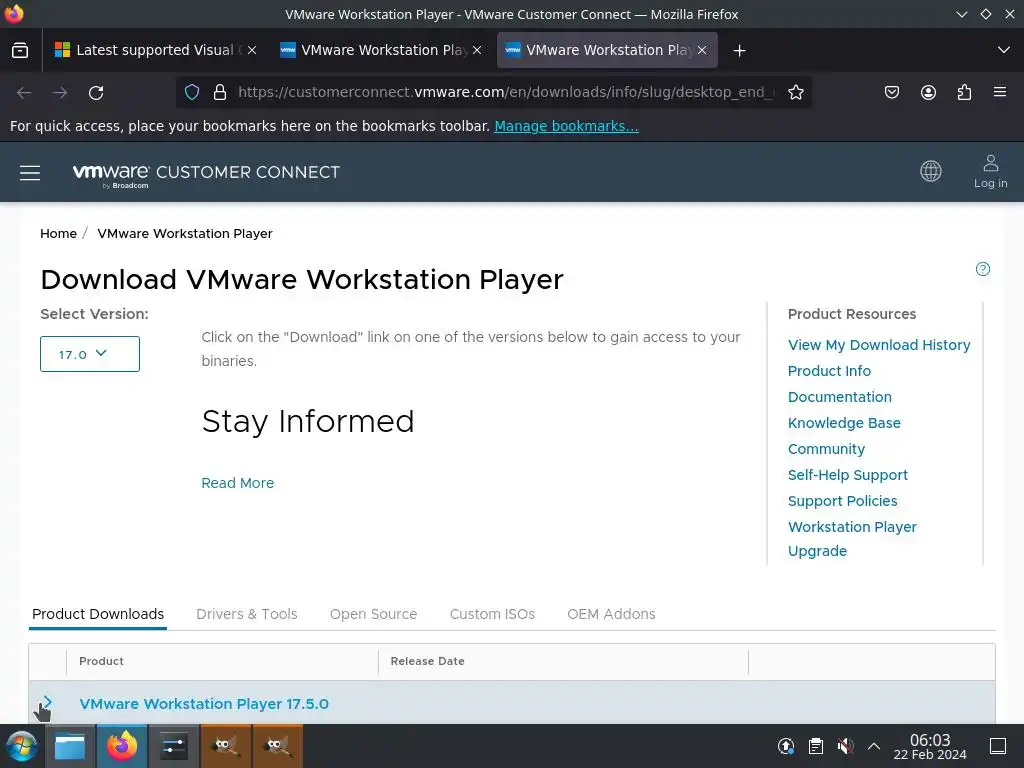Open Firefox tab list dropdown arrow
The image size is (1024, 768).
1004,50
